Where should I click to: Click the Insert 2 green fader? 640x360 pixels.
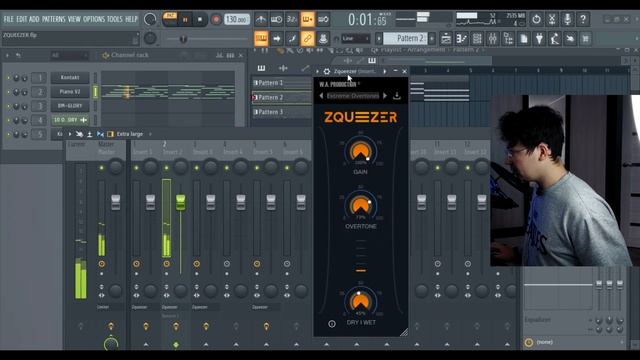click(x=180, y=202)
